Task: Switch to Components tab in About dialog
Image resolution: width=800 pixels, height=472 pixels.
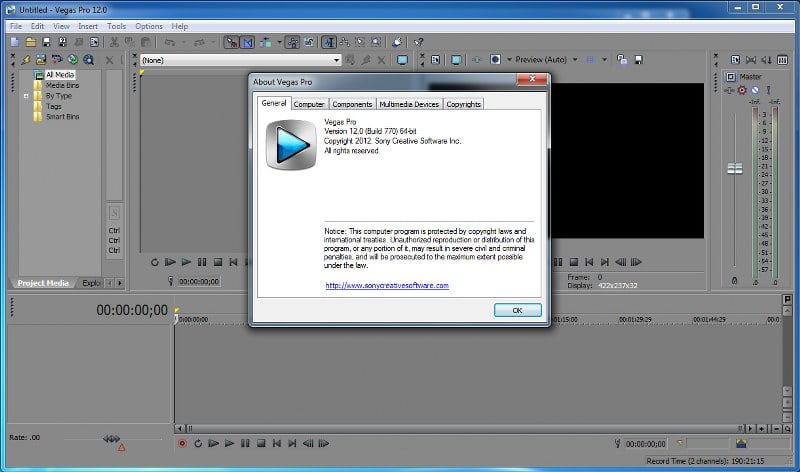Action: coord(352,104)
